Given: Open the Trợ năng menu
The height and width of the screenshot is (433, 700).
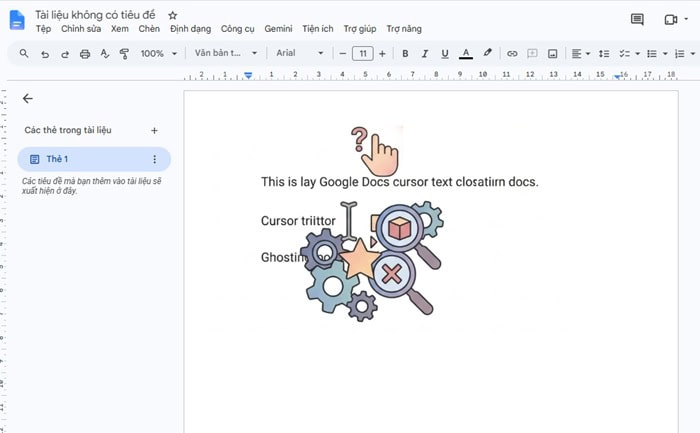Looking at the screenshot, I should [x=404, y=29].
